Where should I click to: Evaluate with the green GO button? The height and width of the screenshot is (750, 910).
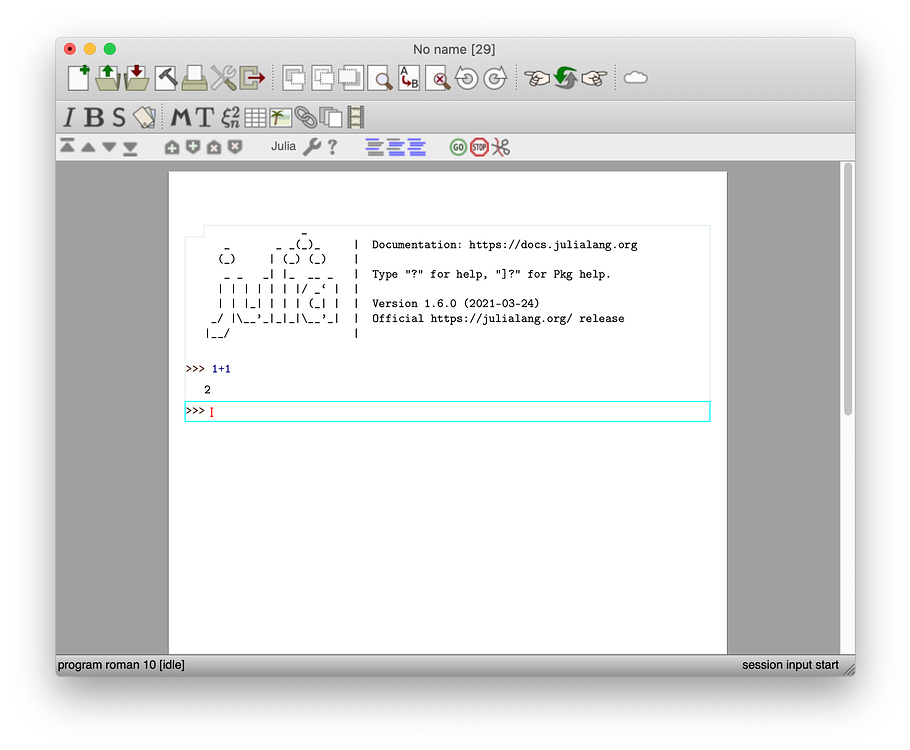click(458, 147)
